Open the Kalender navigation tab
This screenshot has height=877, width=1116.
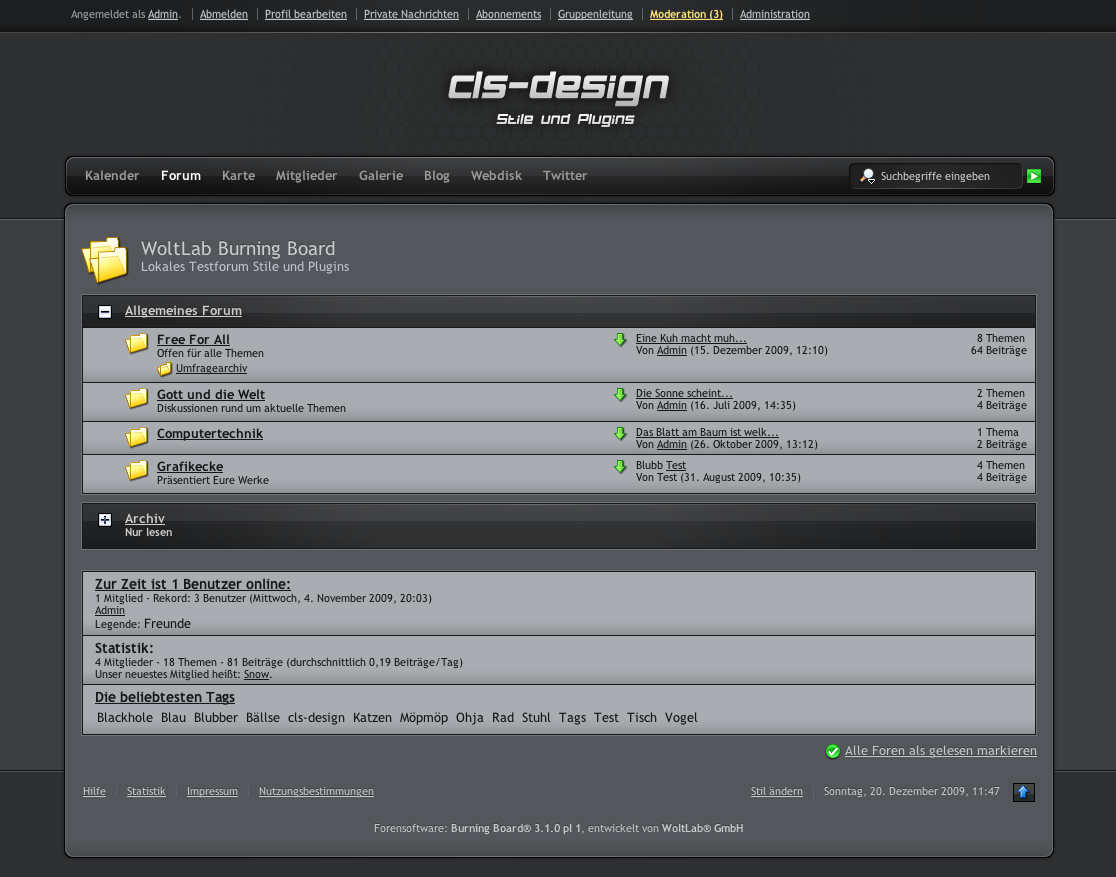pyautogui.click(x=112, y=176)
